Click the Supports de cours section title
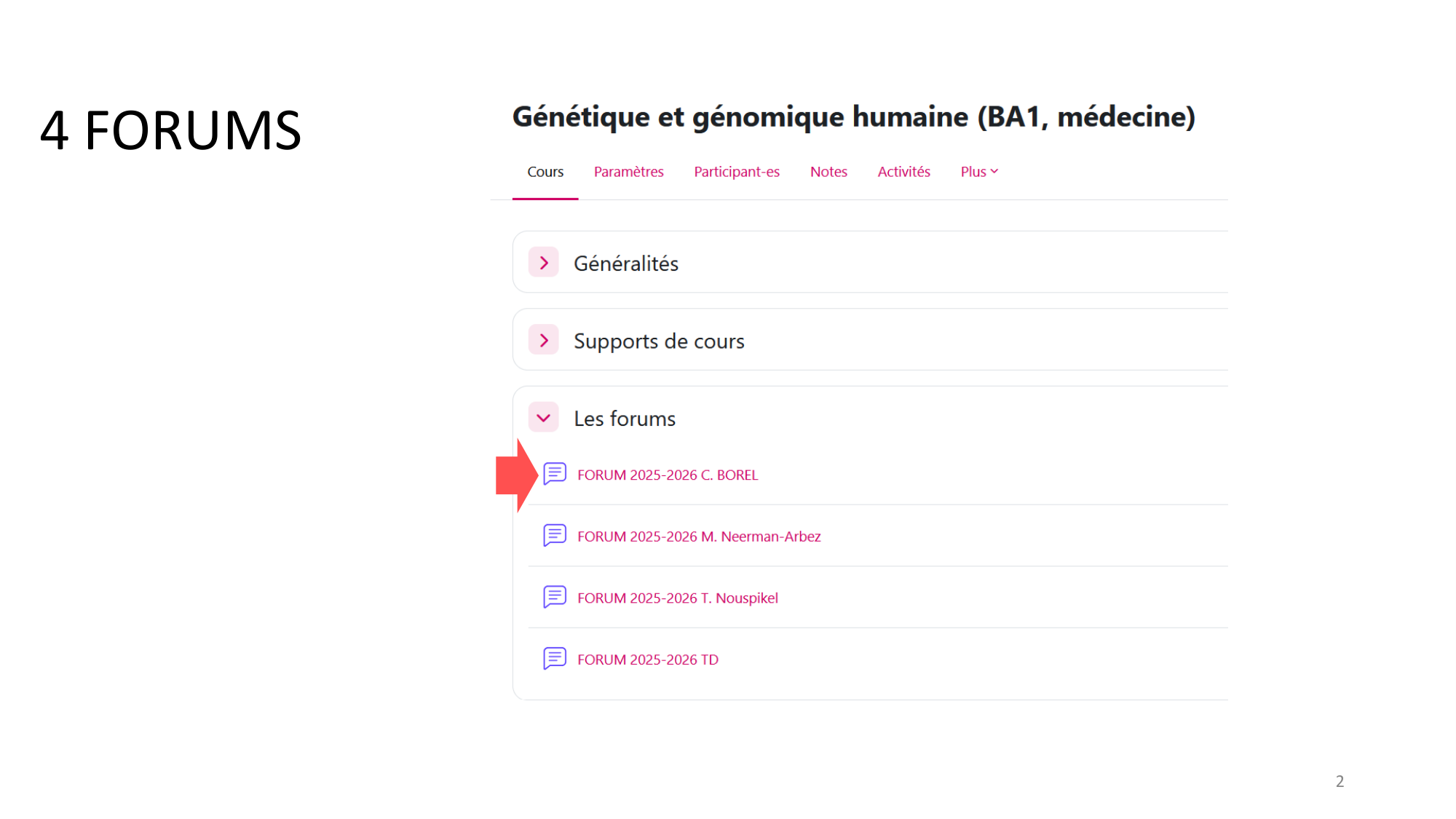The image size is (1456, 819). 659,341
